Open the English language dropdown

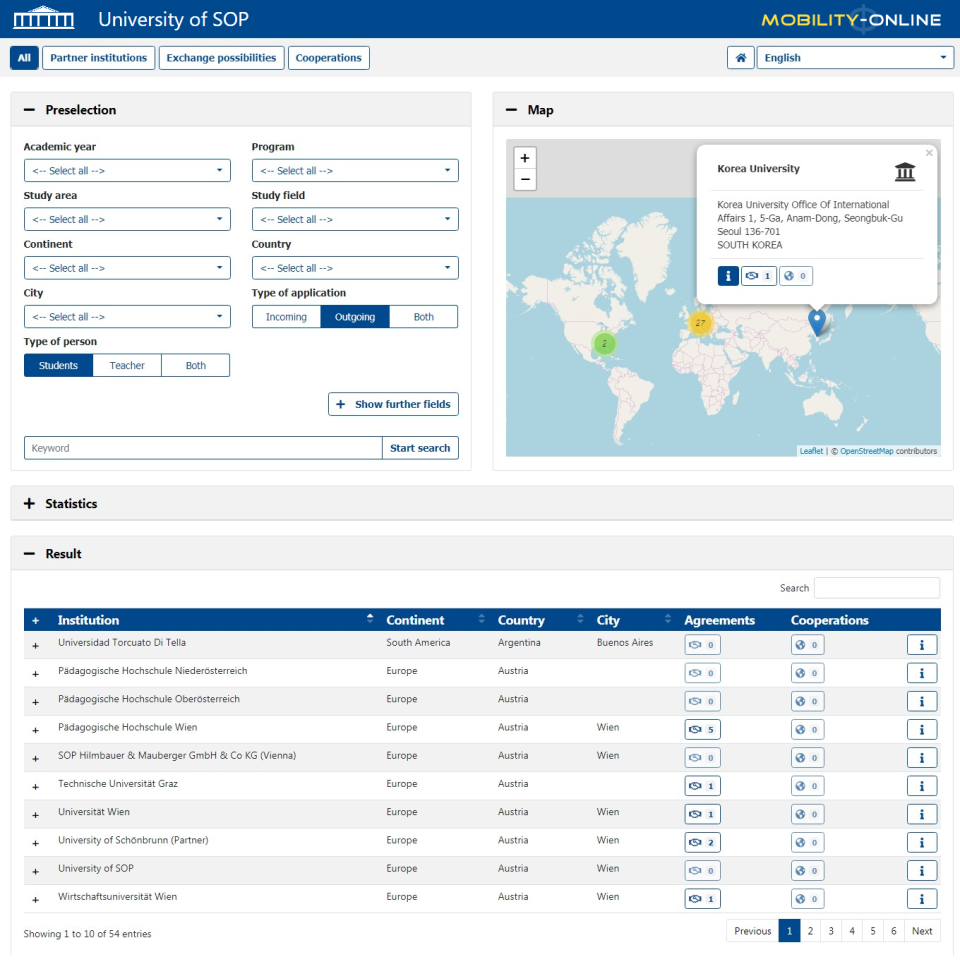point(855,57)
